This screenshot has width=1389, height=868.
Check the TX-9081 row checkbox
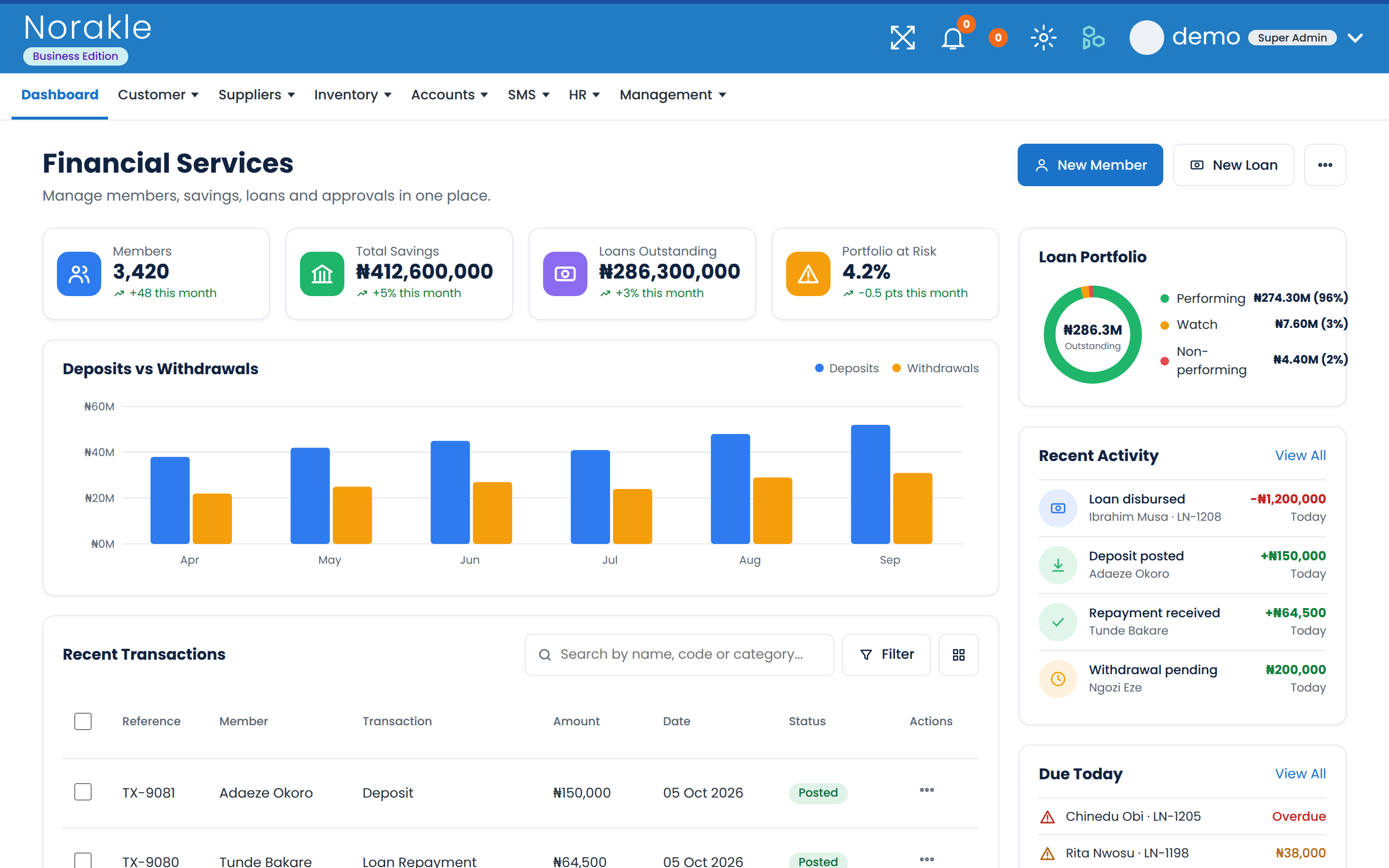click(x=83, y=792)
